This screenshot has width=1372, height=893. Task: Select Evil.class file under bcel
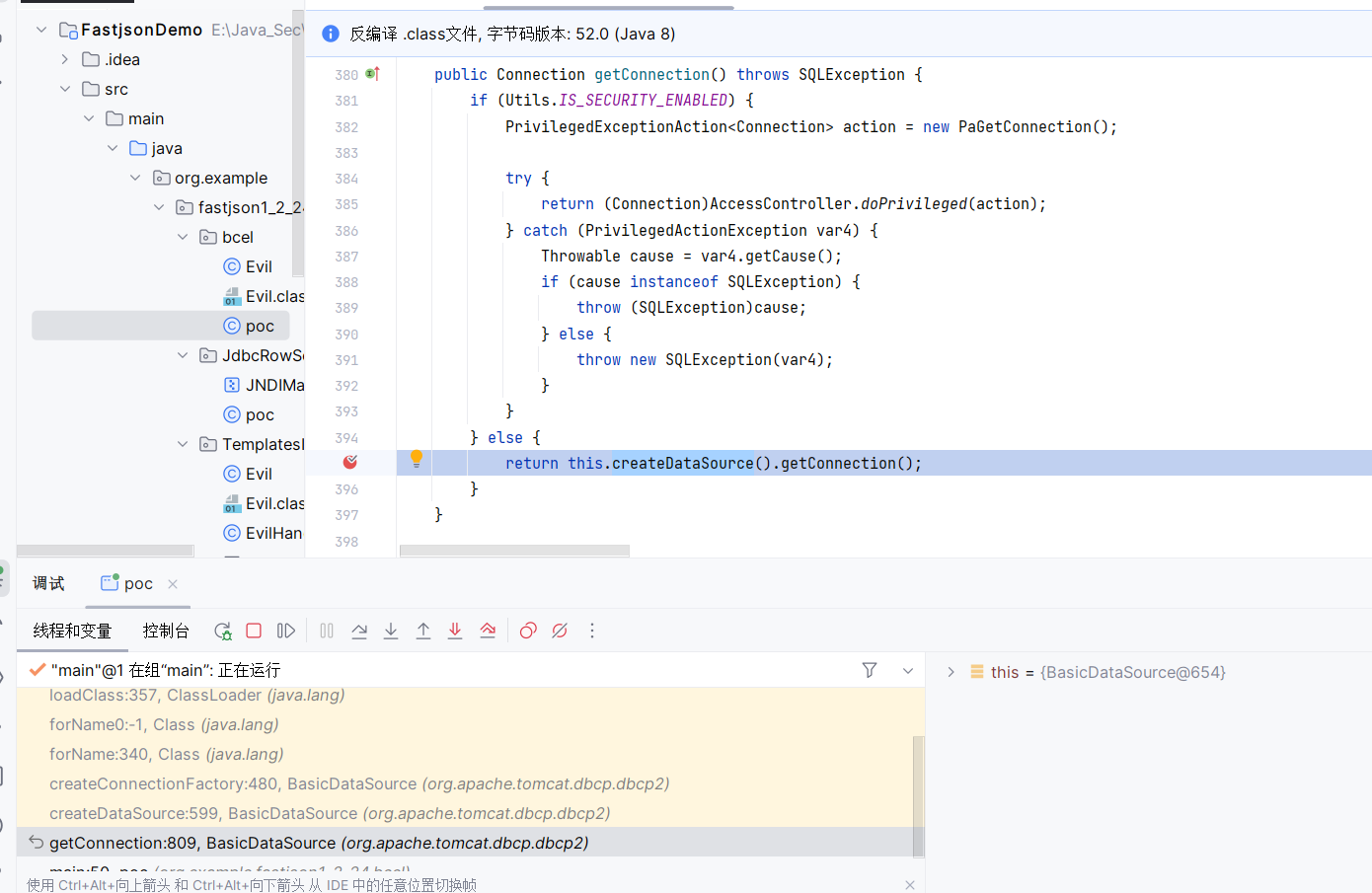[265, 296]
